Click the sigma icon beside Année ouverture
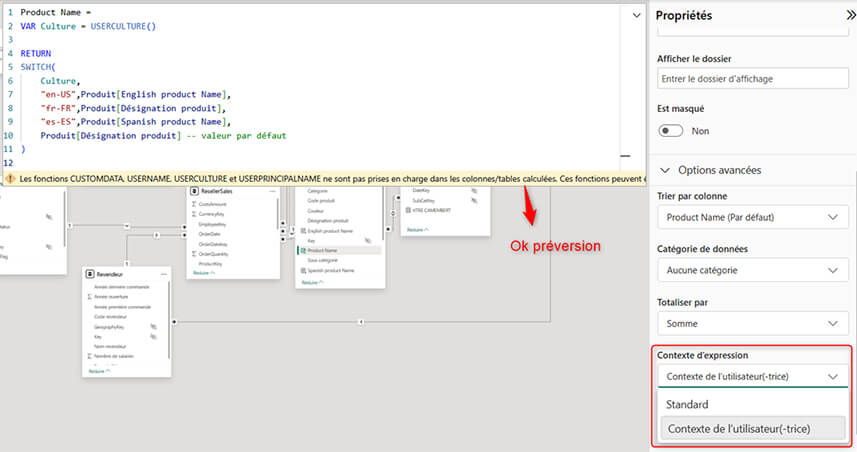 click(90, 297)
